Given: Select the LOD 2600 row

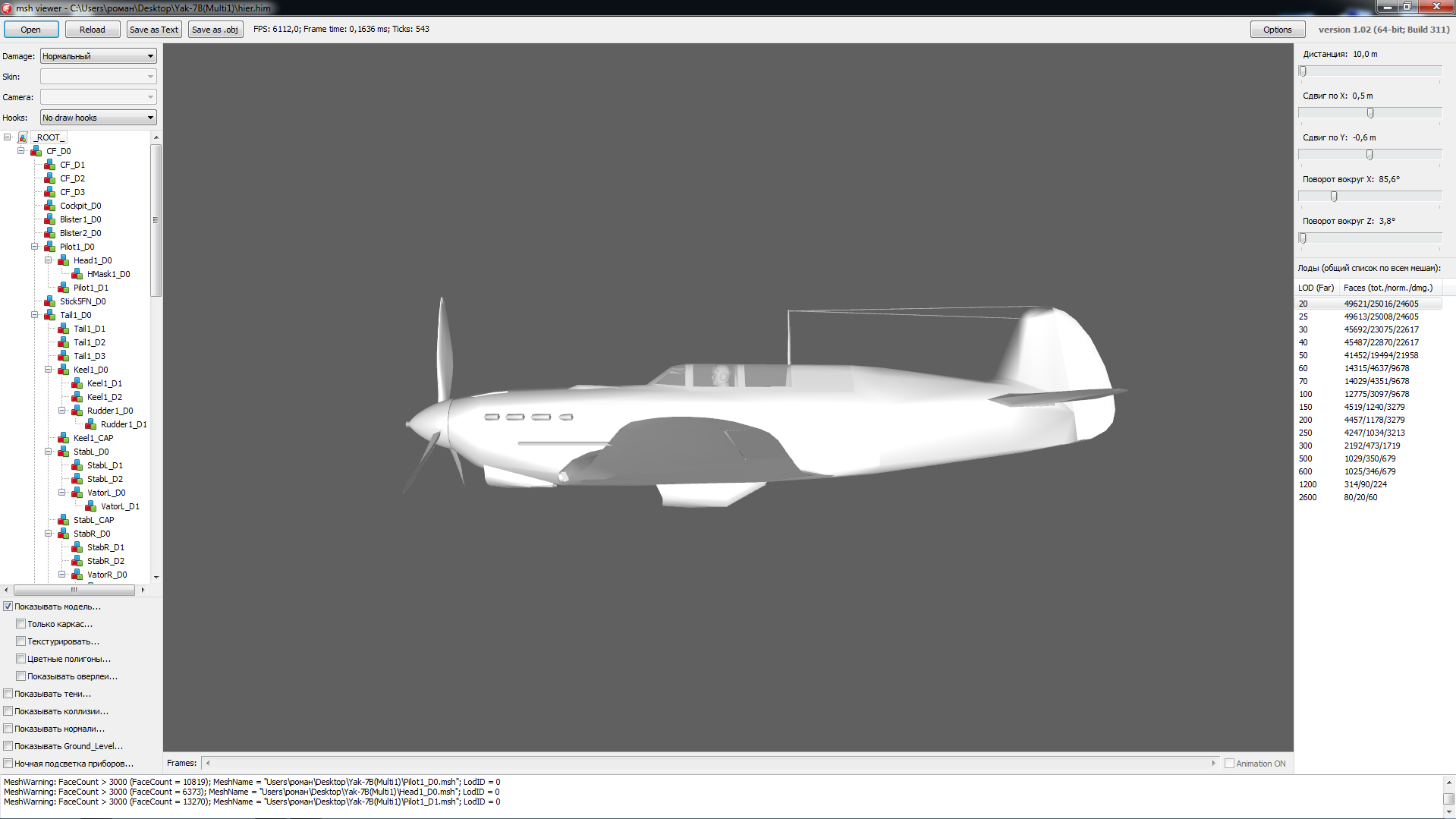Looking at the screenshot, I should (x=1369, y=497).
